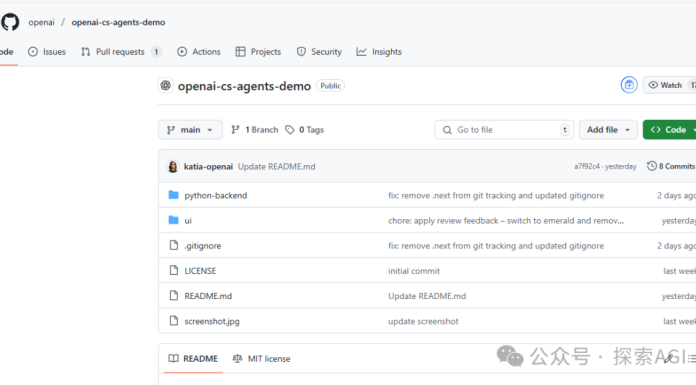Click the commits history clock icon

tap(652, 166)
